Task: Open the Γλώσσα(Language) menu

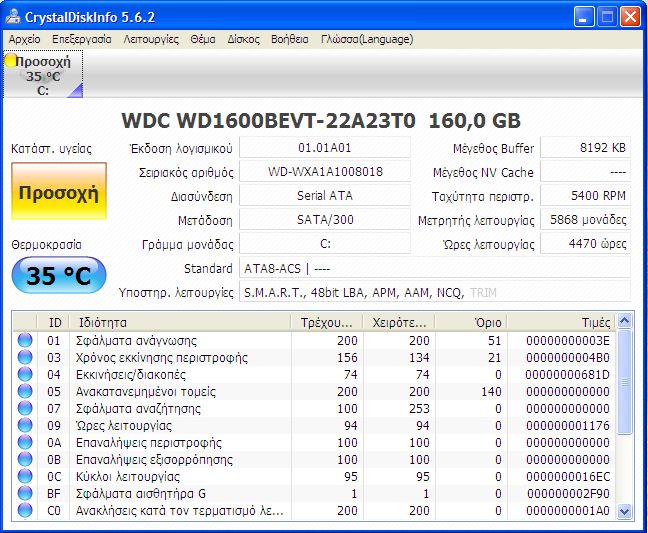Action: (x=367, y=40)
